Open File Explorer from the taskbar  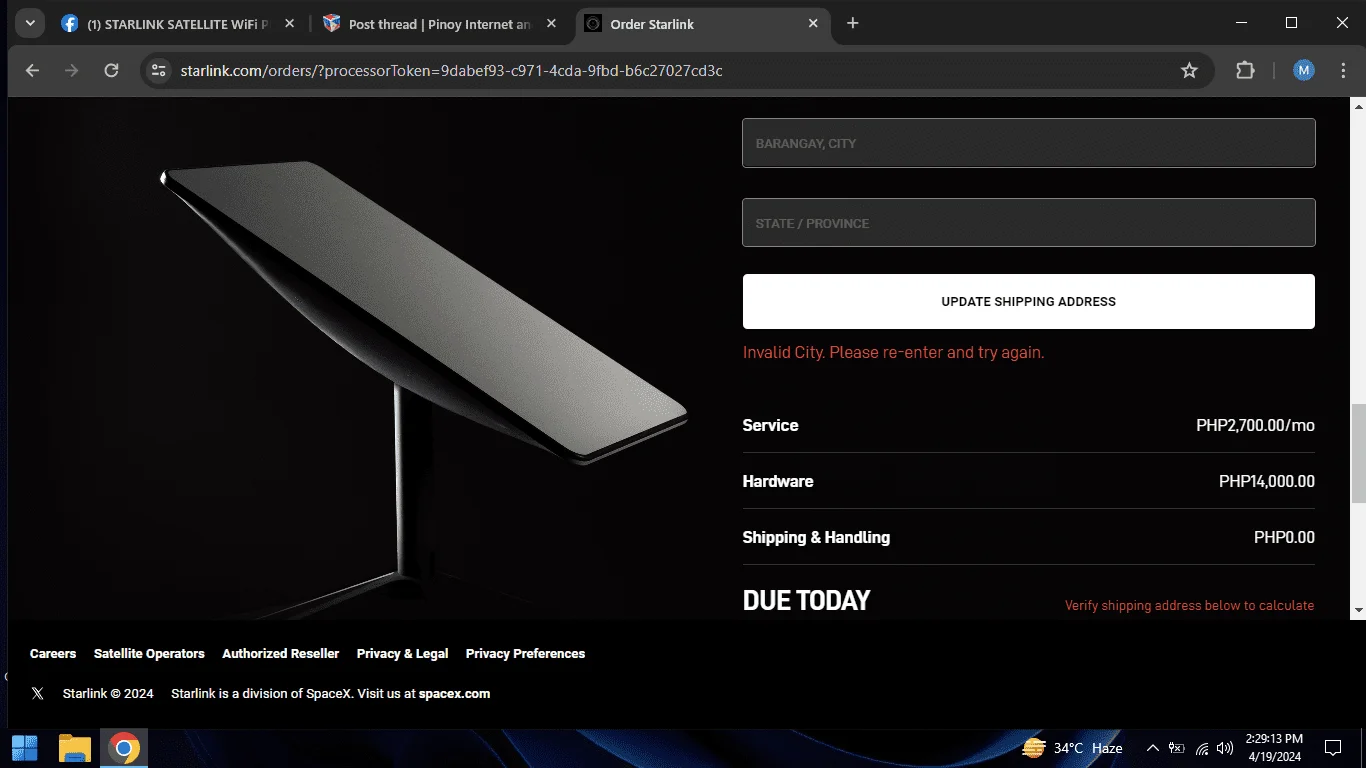pyautogui.click(x=74, y=747)
